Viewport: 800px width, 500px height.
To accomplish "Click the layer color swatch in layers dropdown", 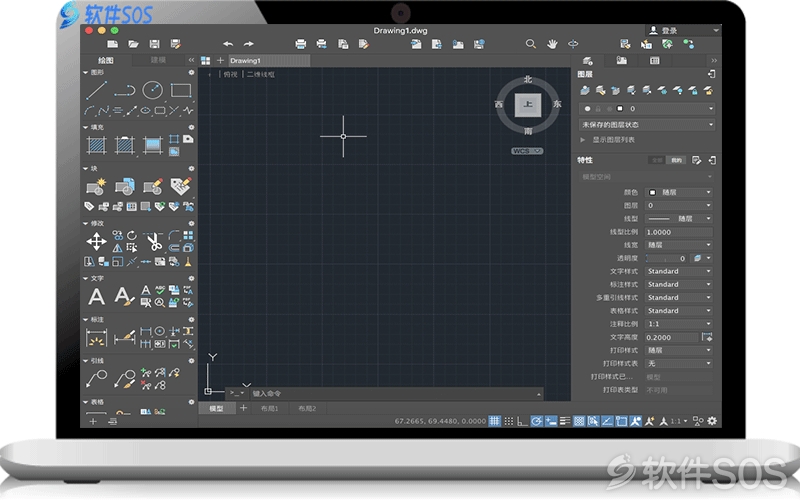I will pyautogui.click(x=620, y=109).
